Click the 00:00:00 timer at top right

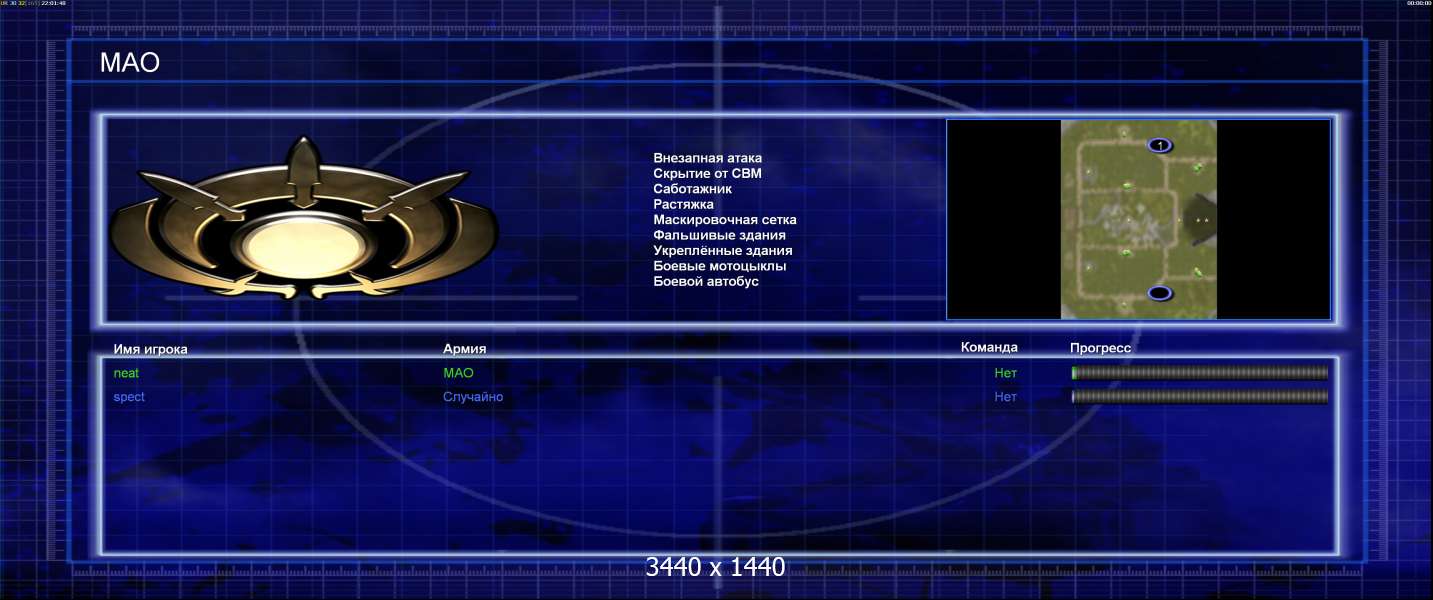[x=1419, y=3]
